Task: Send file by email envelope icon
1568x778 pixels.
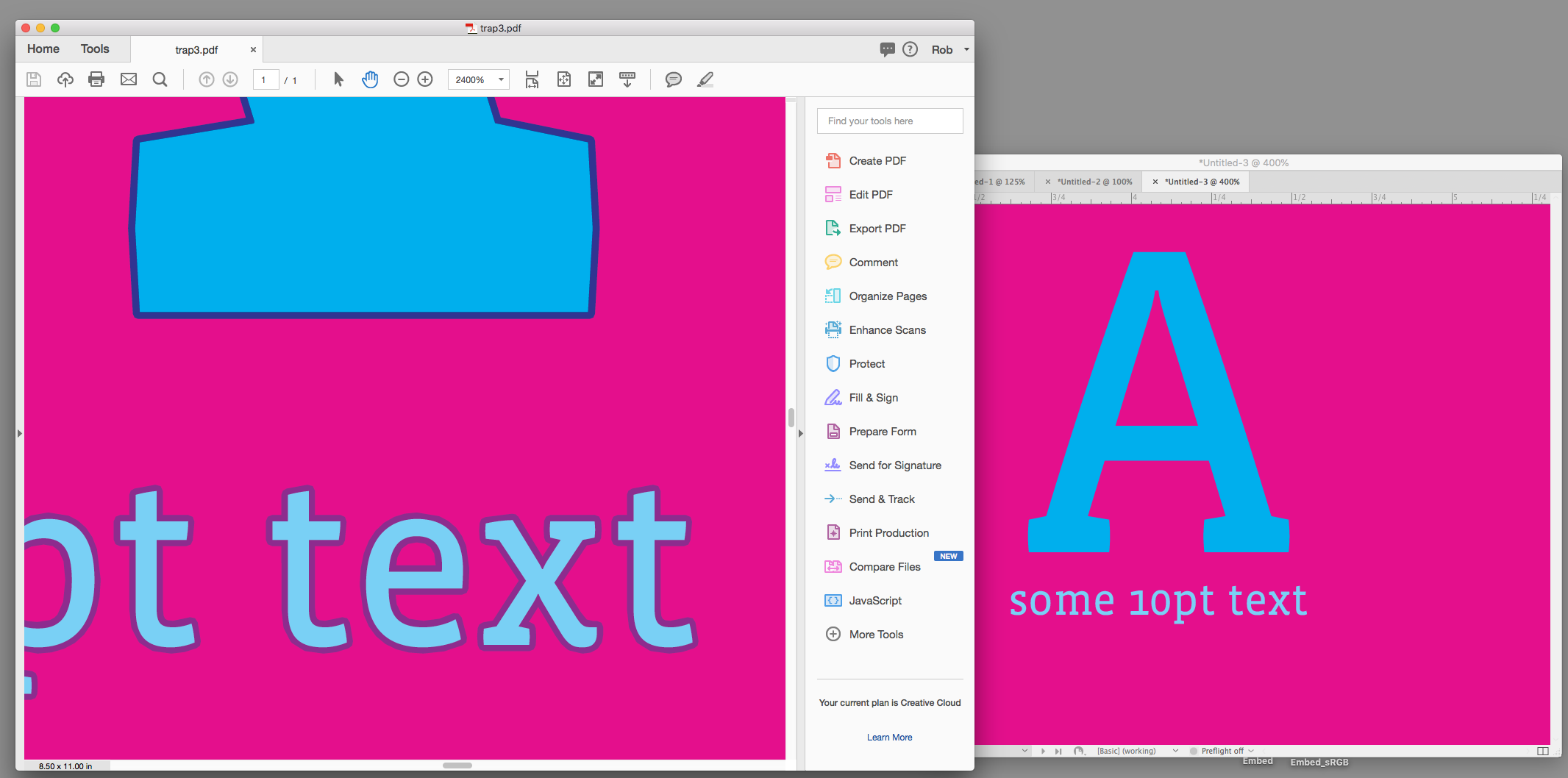Action: tap(129, 79)
